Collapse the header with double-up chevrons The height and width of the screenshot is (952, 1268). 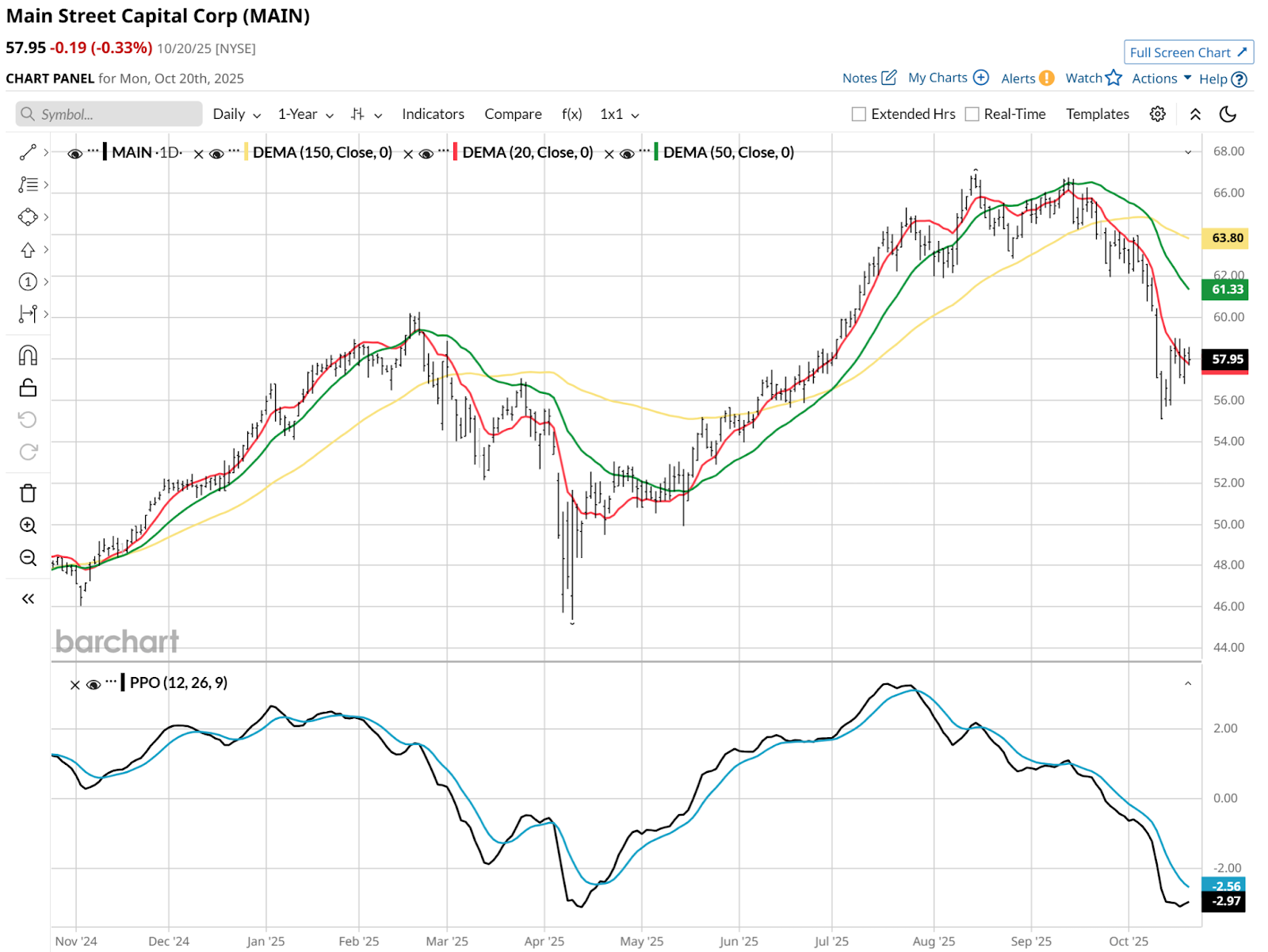[x=1196, y=114]
